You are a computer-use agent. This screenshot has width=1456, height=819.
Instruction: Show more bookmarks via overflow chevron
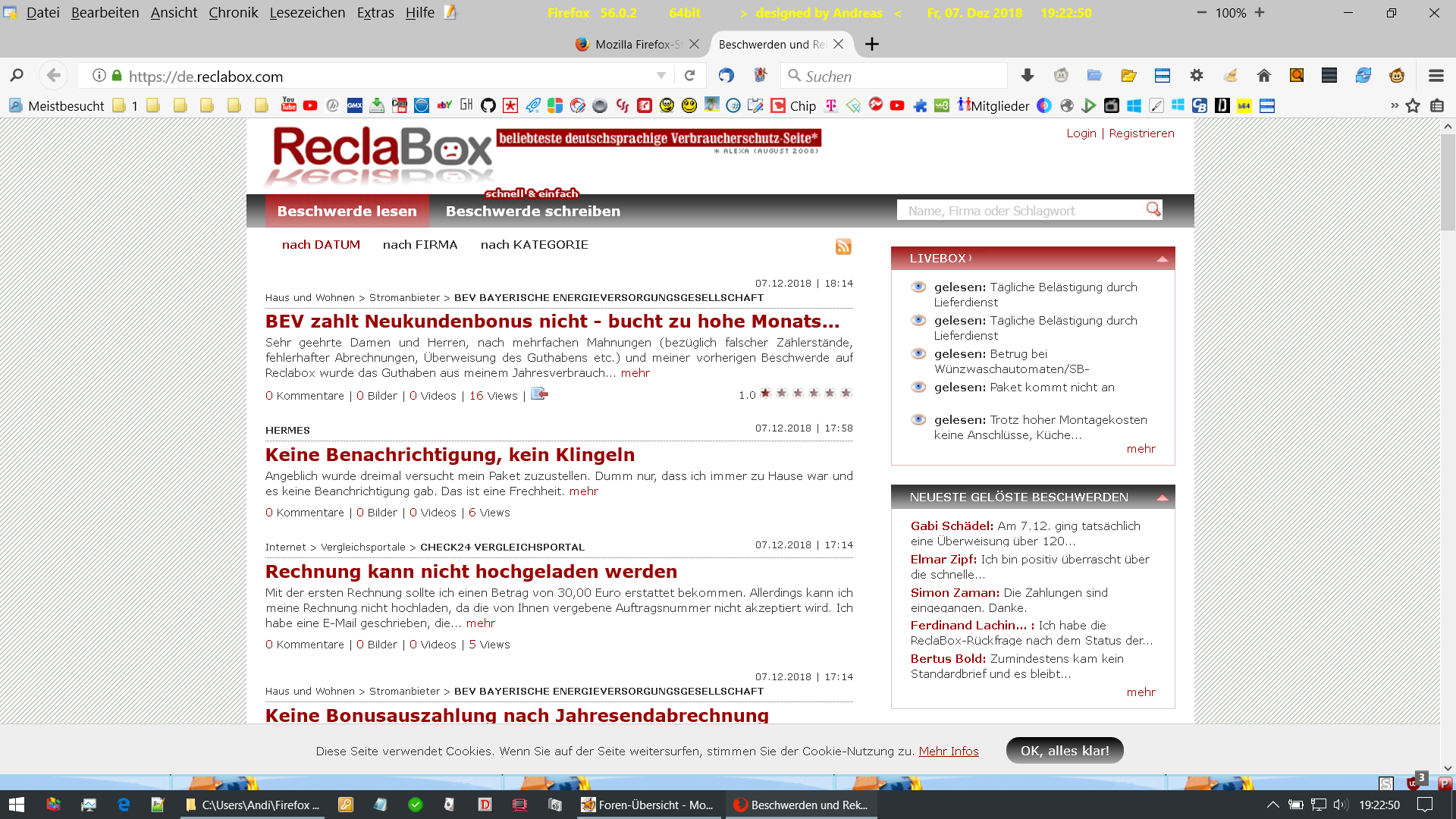point(1394,105)
